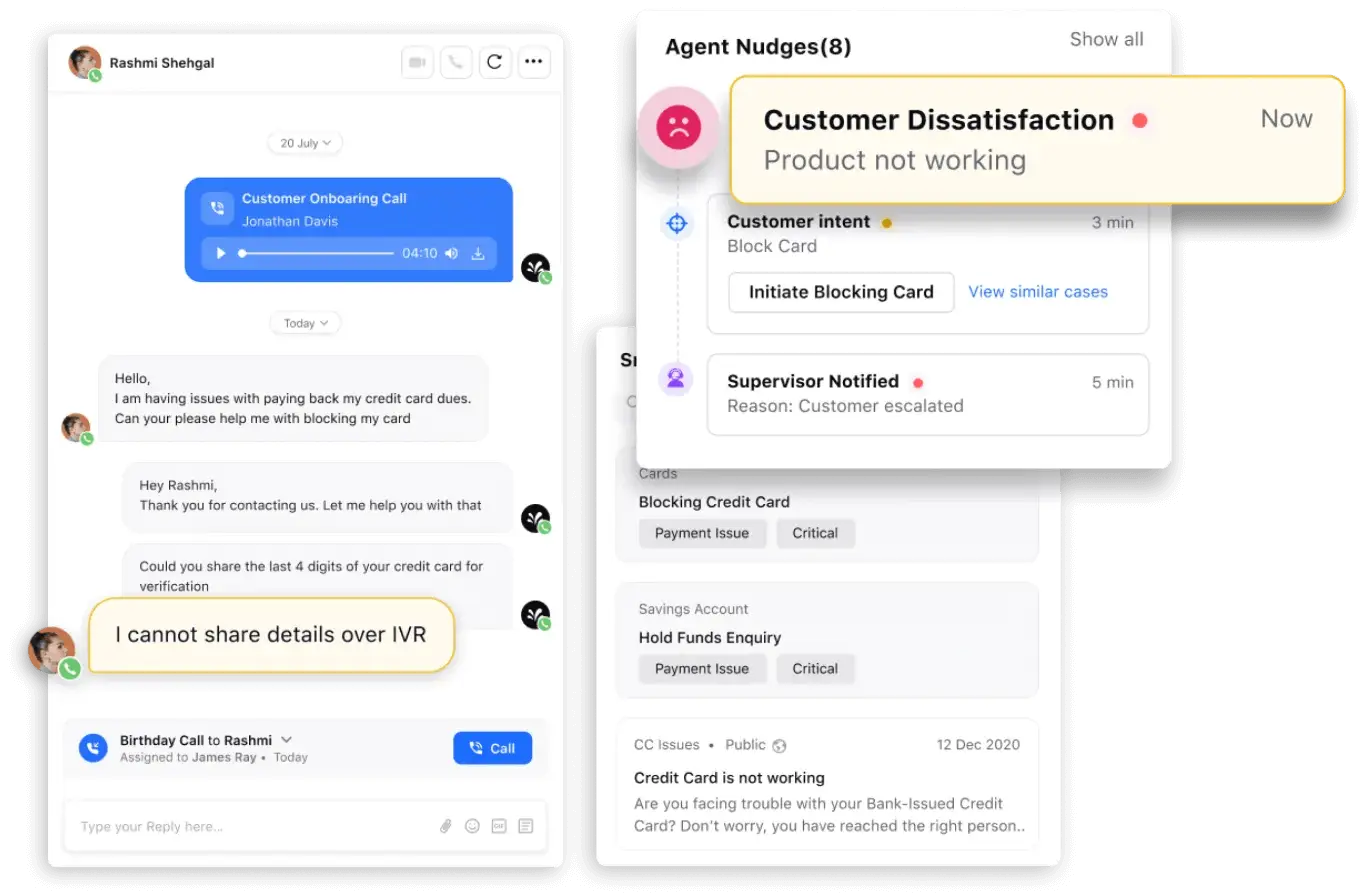Select the phone call icon in chat header
Screen dimensions: 1365x896
[x=456, y=62]
